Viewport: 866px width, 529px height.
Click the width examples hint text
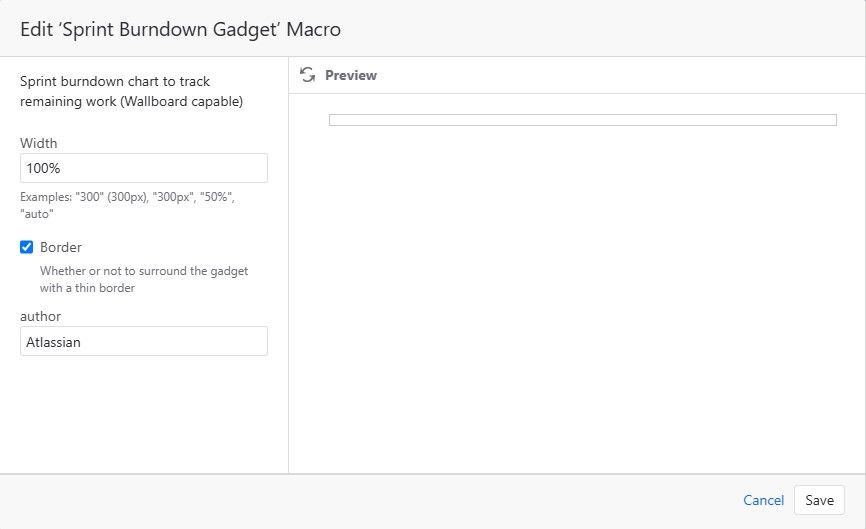point(128,205)
